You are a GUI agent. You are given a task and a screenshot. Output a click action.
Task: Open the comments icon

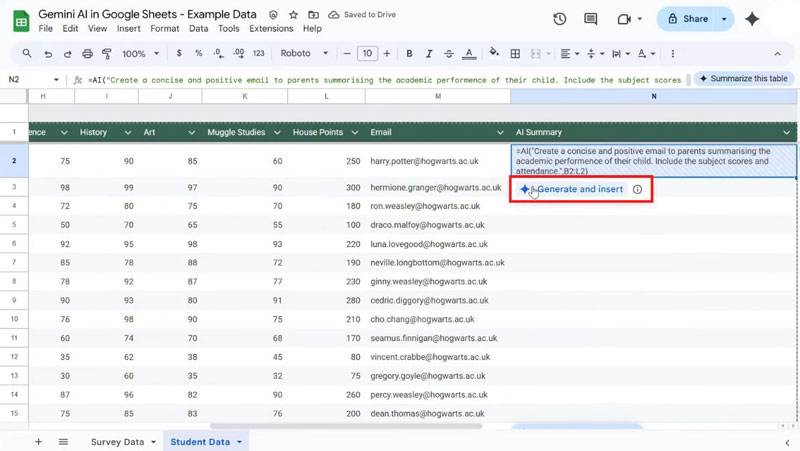coord(592,19)
